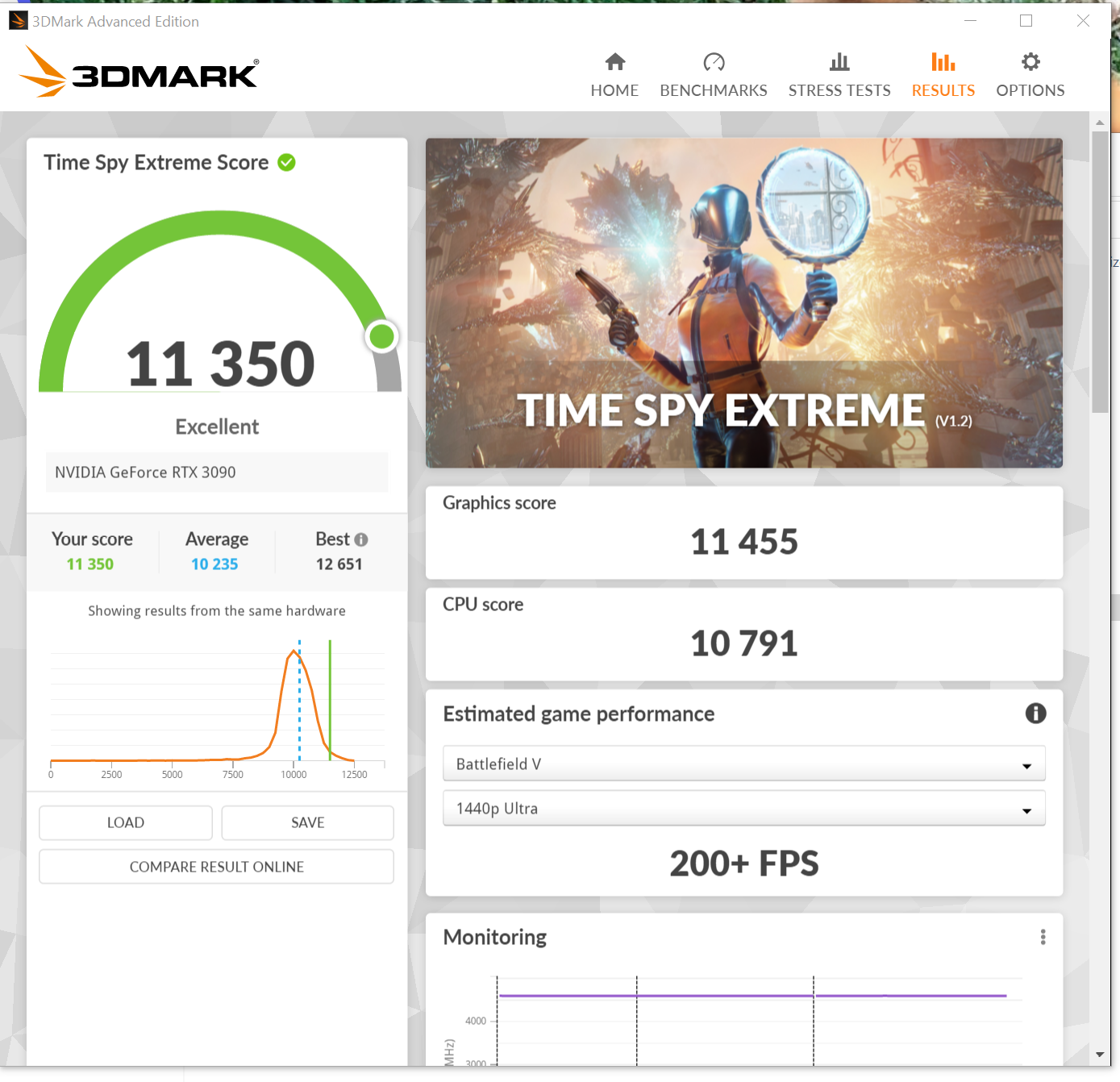Click the Home house icon
Image resolution: width=1120 pixels, height=1082 pixels.
click(615, 62)
